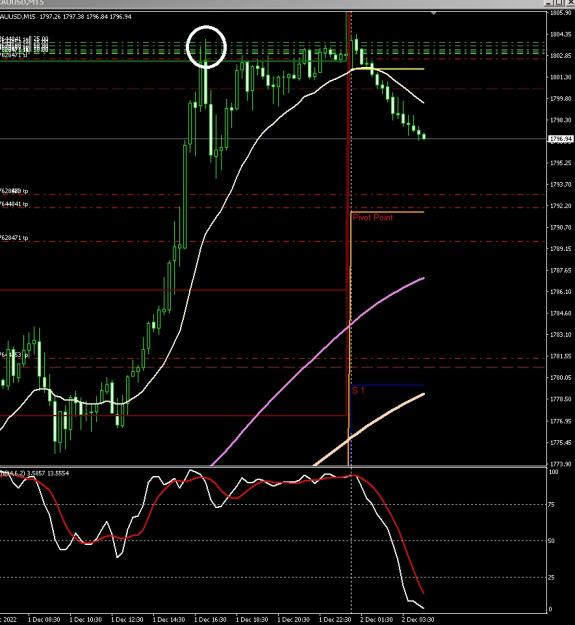
Task: Click the 1 Dec 16:30 time label
Action: (209, 620)
